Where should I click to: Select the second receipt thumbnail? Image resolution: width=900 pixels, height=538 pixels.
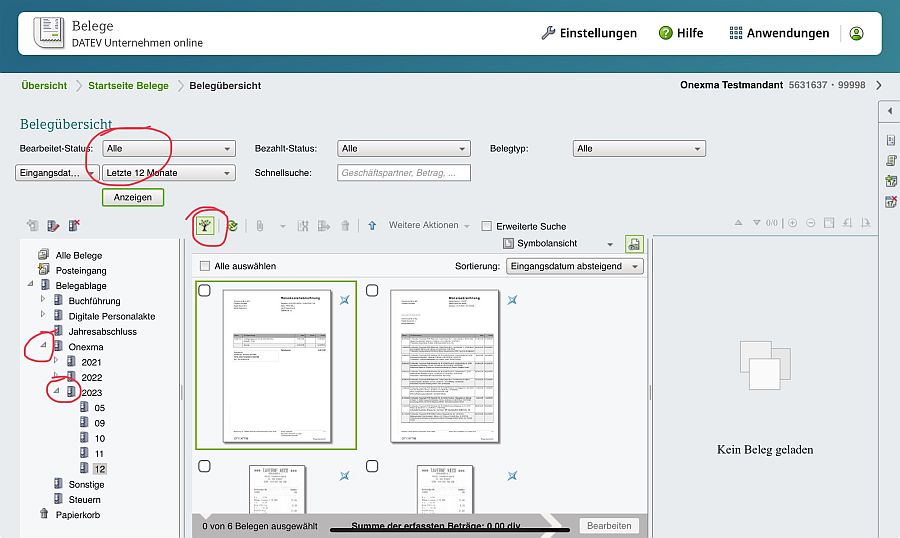tap(445, 366)
